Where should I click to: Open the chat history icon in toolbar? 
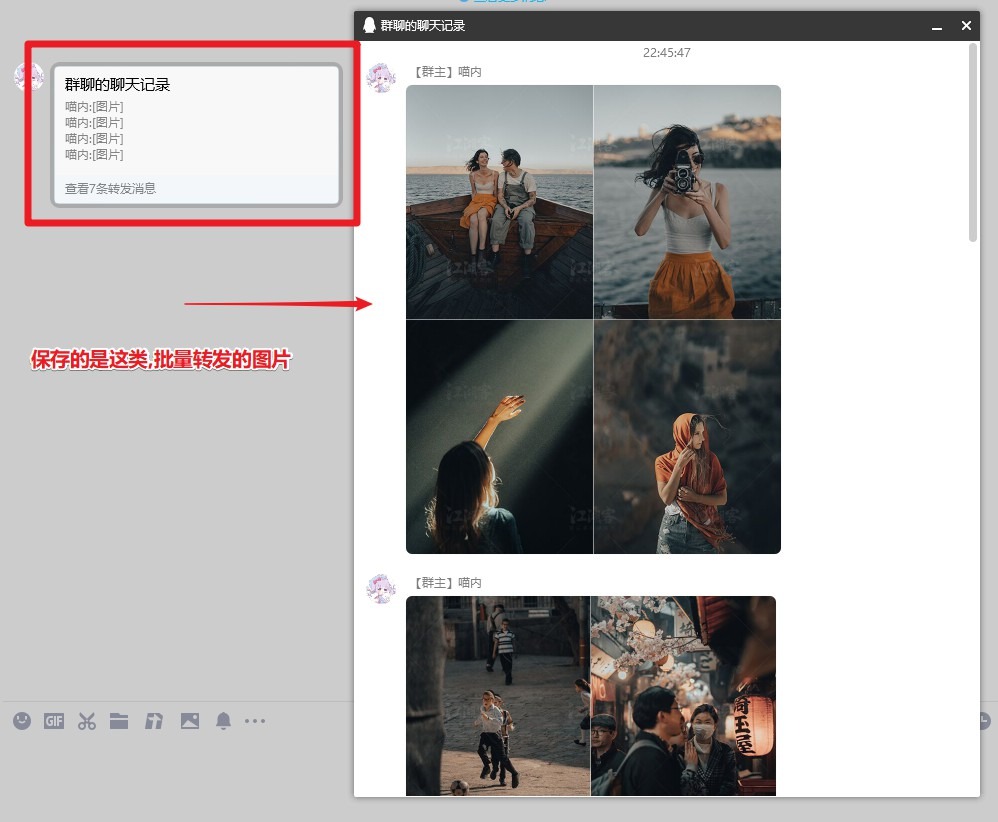coord(153,721)
